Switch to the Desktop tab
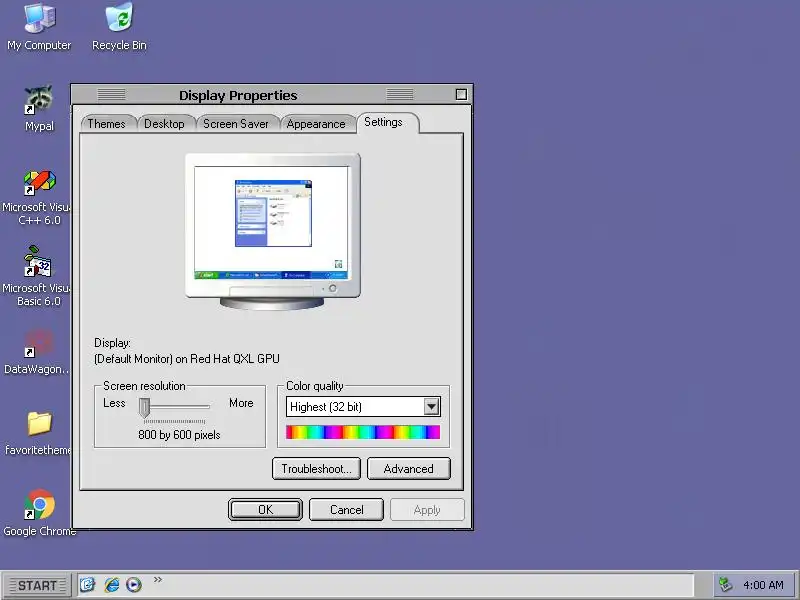Viewport: 800px width, 600px height. (164, 123)
